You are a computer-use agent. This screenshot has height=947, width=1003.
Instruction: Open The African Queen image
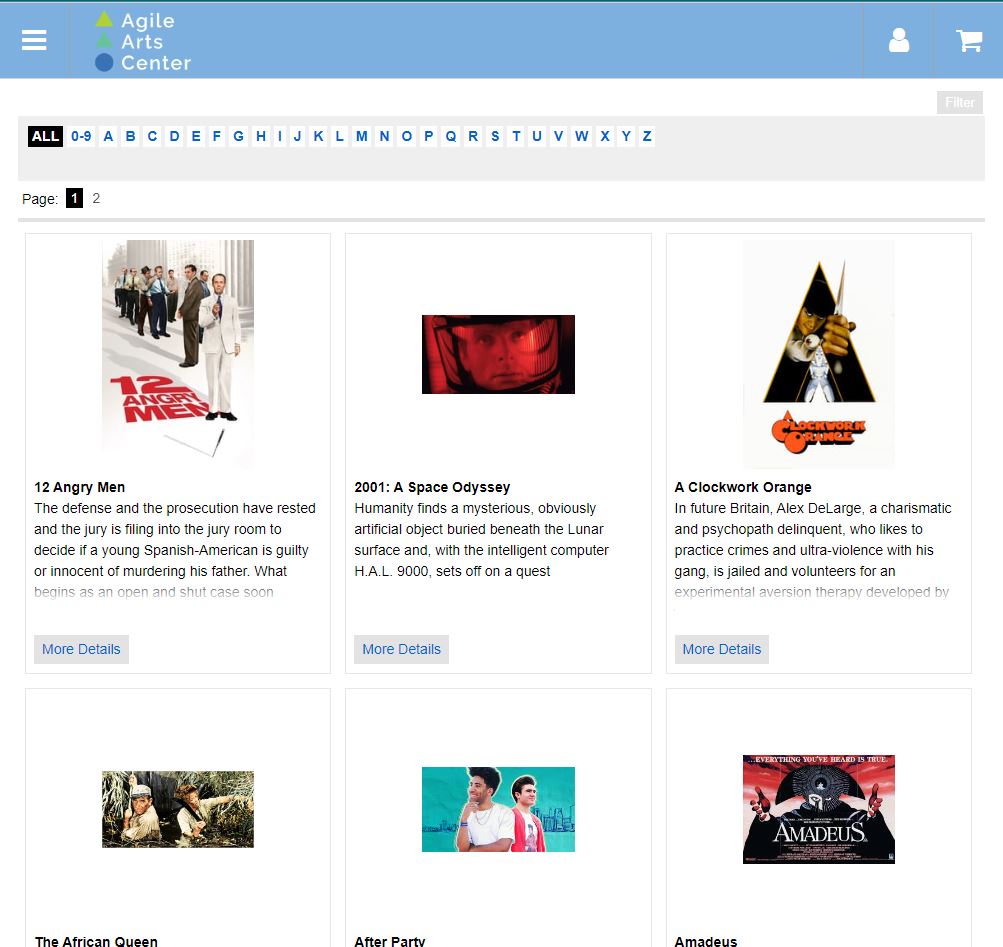[178, 809]
